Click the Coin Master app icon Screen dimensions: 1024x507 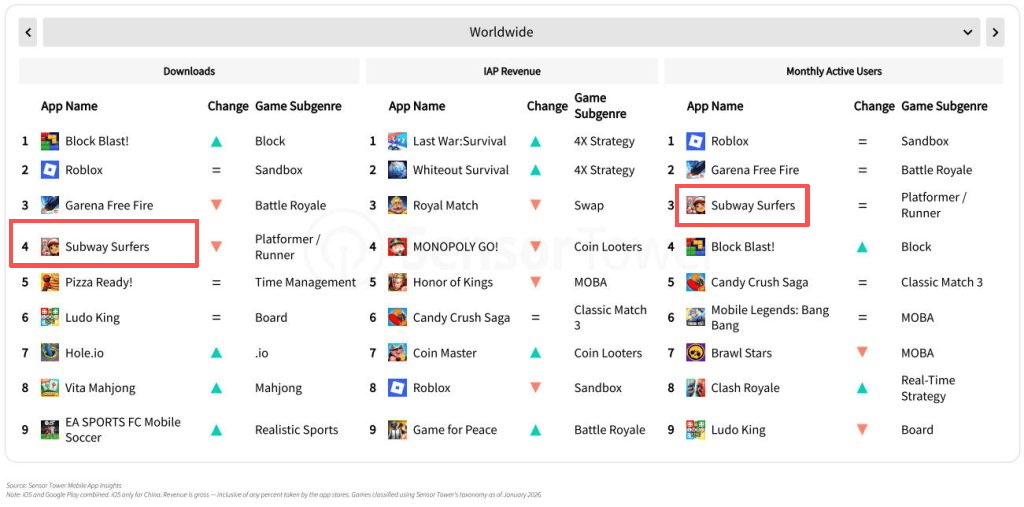point(397,353)
